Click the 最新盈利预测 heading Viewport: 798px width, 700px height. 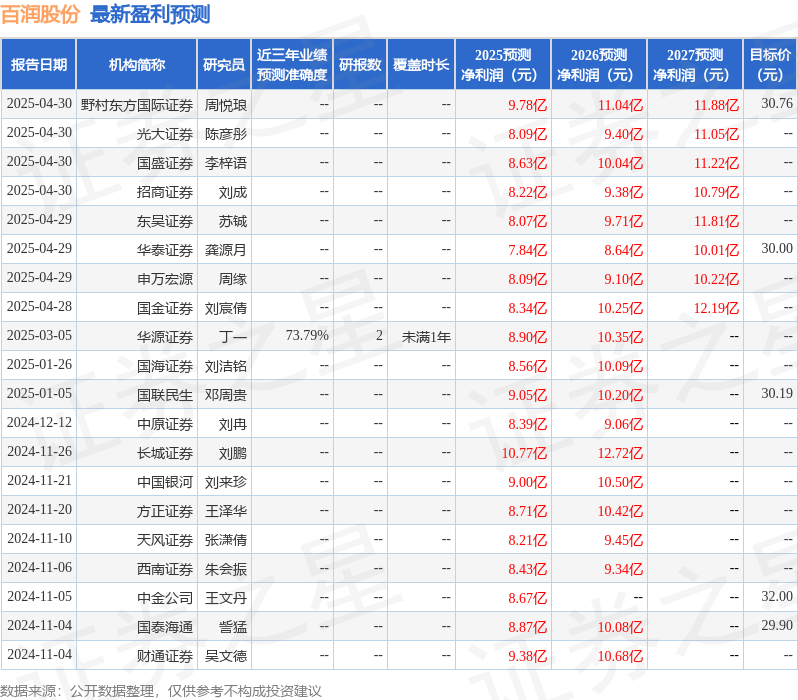(150, 14)
